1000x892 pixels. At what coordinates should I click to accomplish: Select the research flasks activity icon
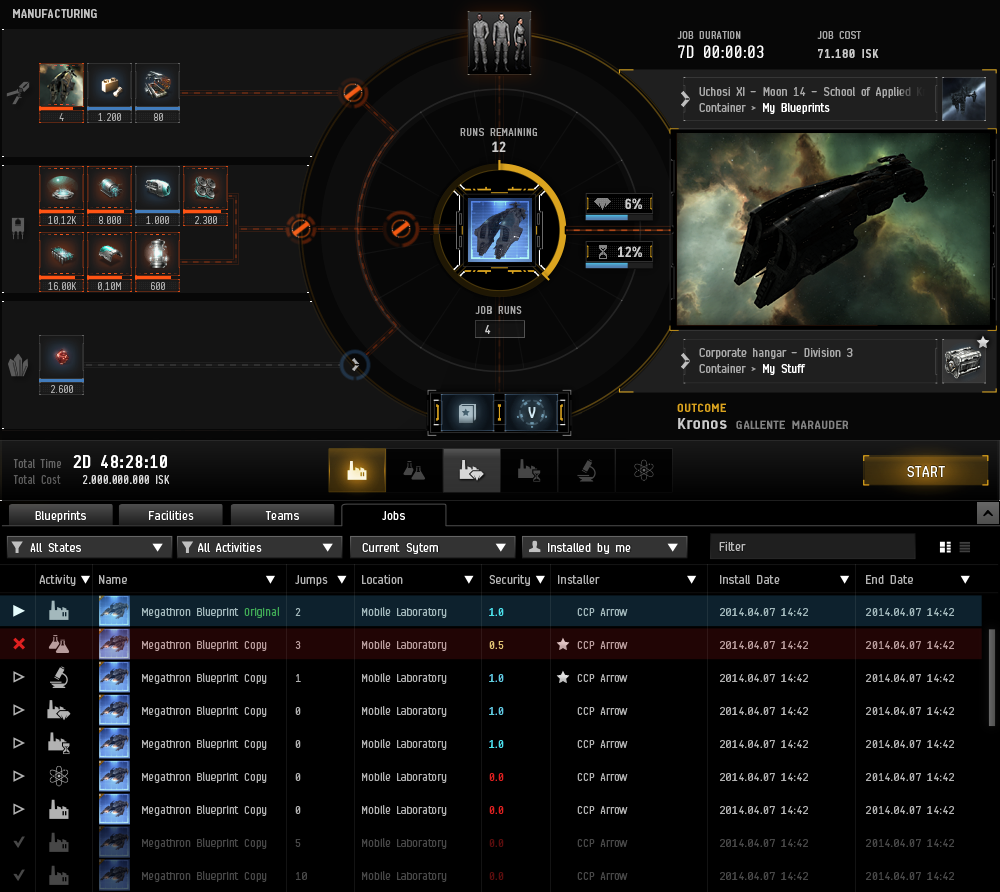(414, 471)
